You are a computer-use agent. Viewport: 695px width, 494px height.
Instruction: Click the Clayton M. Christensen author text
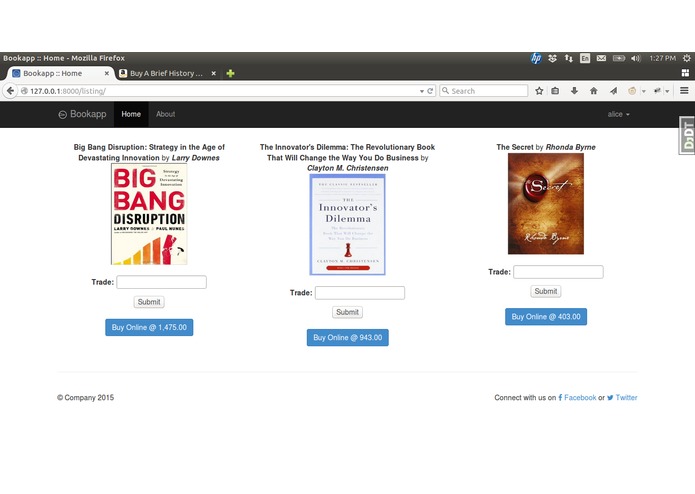pos(348,168)
